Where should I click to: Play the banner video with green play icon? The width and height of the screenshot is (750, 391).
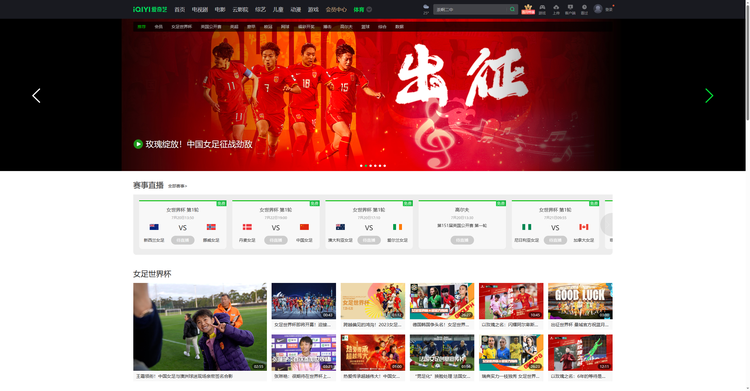point(138,144)
